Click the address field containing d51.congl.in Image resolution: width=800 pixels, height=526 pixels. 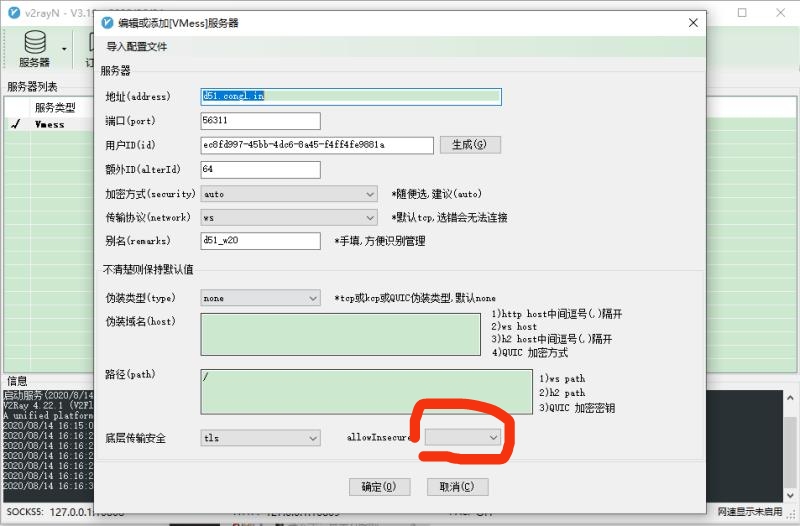351,96
